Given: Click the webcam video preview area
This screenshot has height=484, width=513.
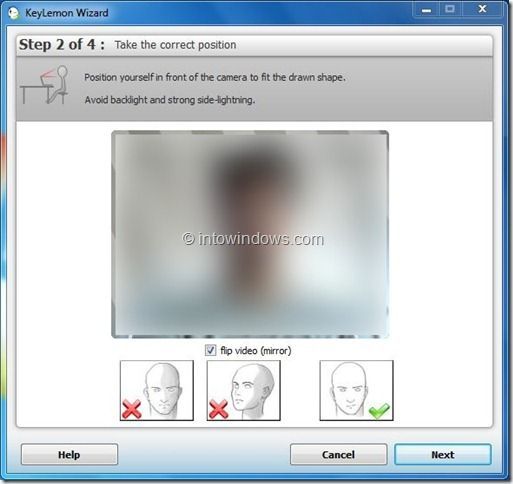Looking at the screenshot, I should click(250, 234).
